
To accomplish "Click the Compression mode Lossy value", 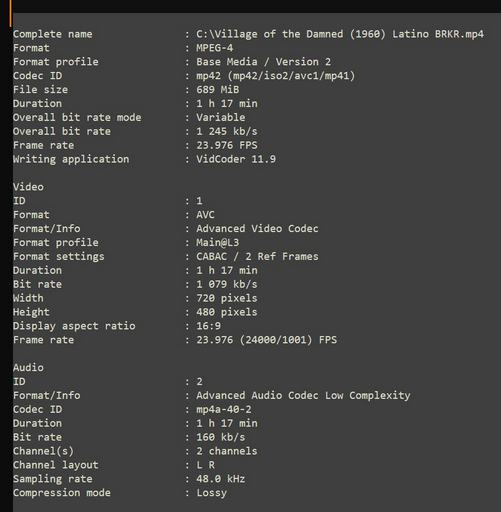I will (211, 493).
